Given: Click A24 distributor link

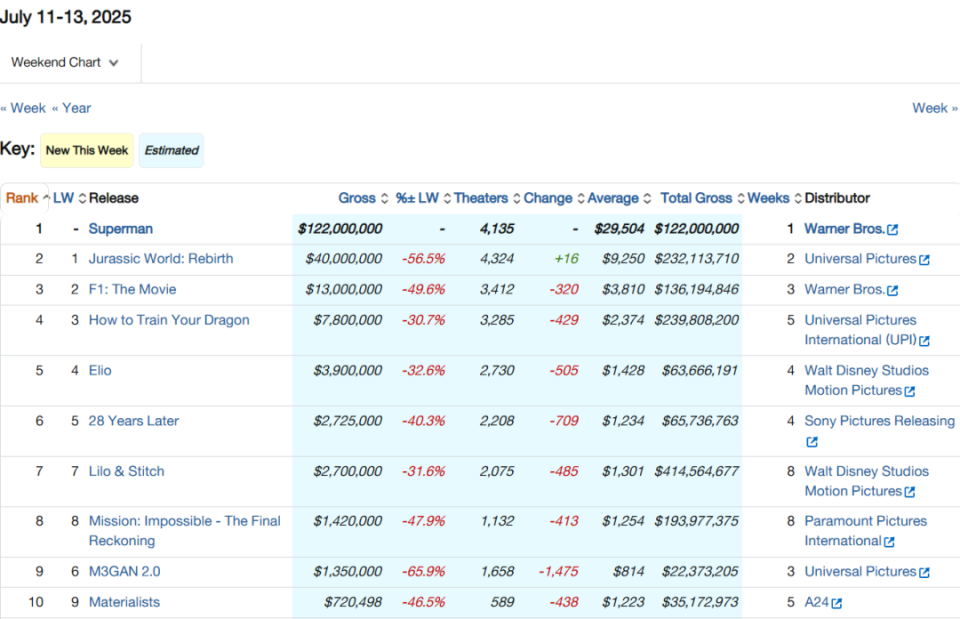Looking at the screenshot, I should (816, 602).
